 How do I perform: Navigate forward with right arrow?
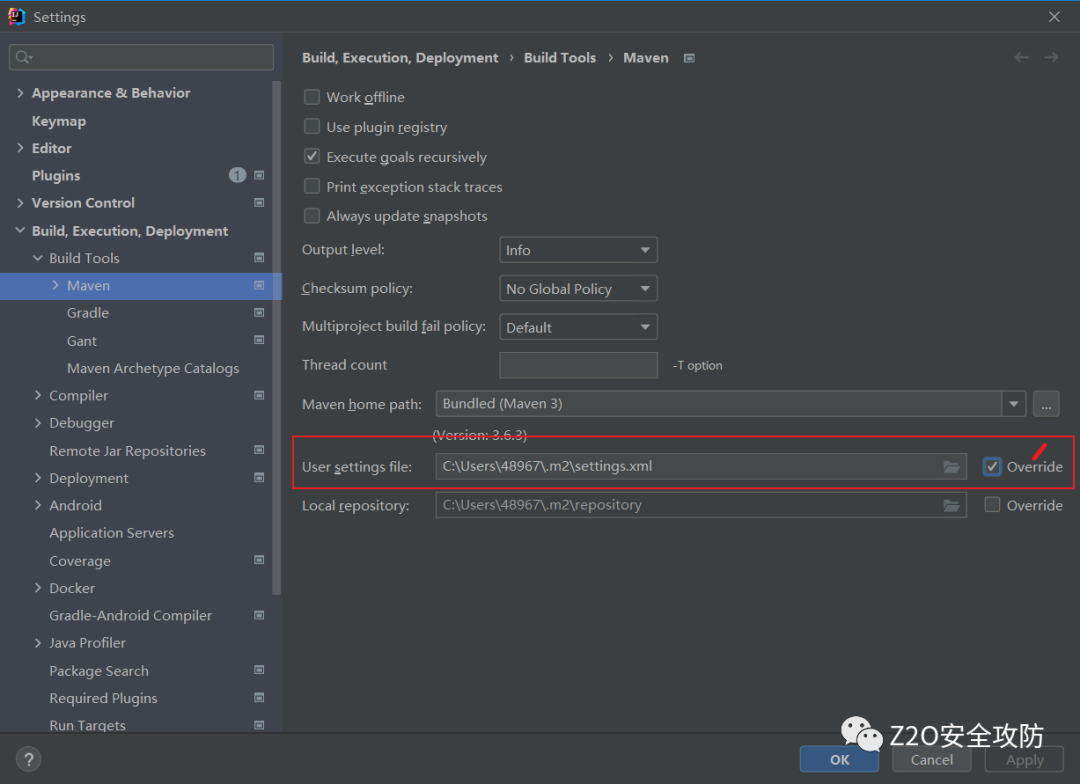click(1051, 57)
